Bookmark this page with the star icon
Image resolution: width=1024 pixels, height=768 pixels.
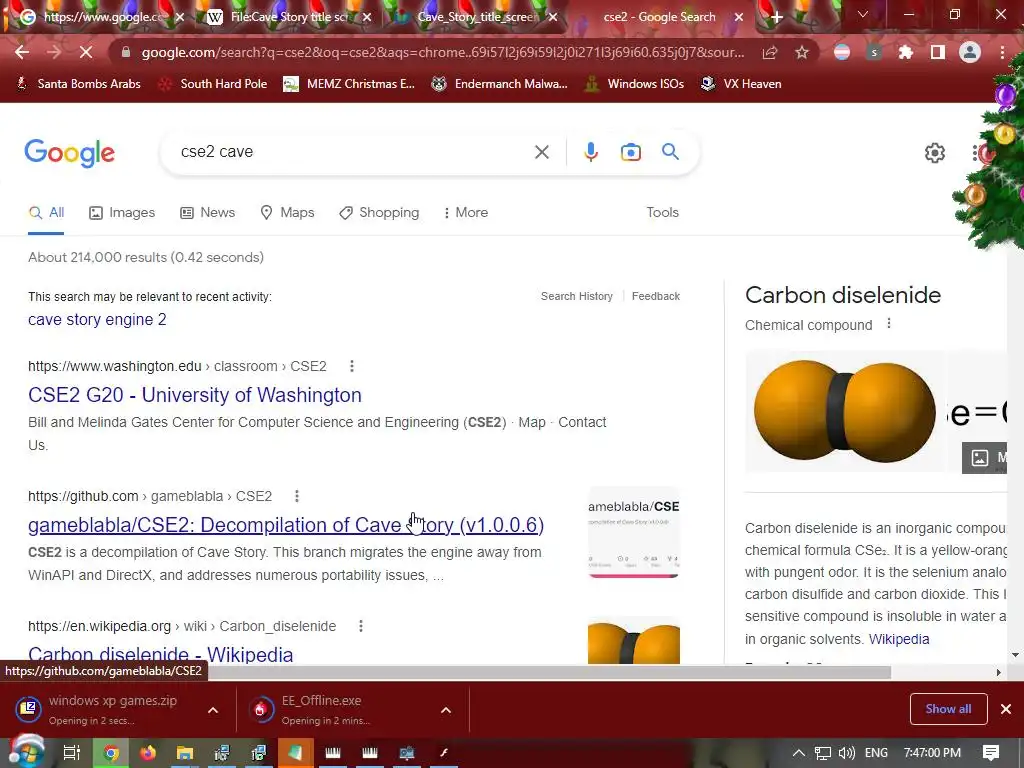click(802, 52)
